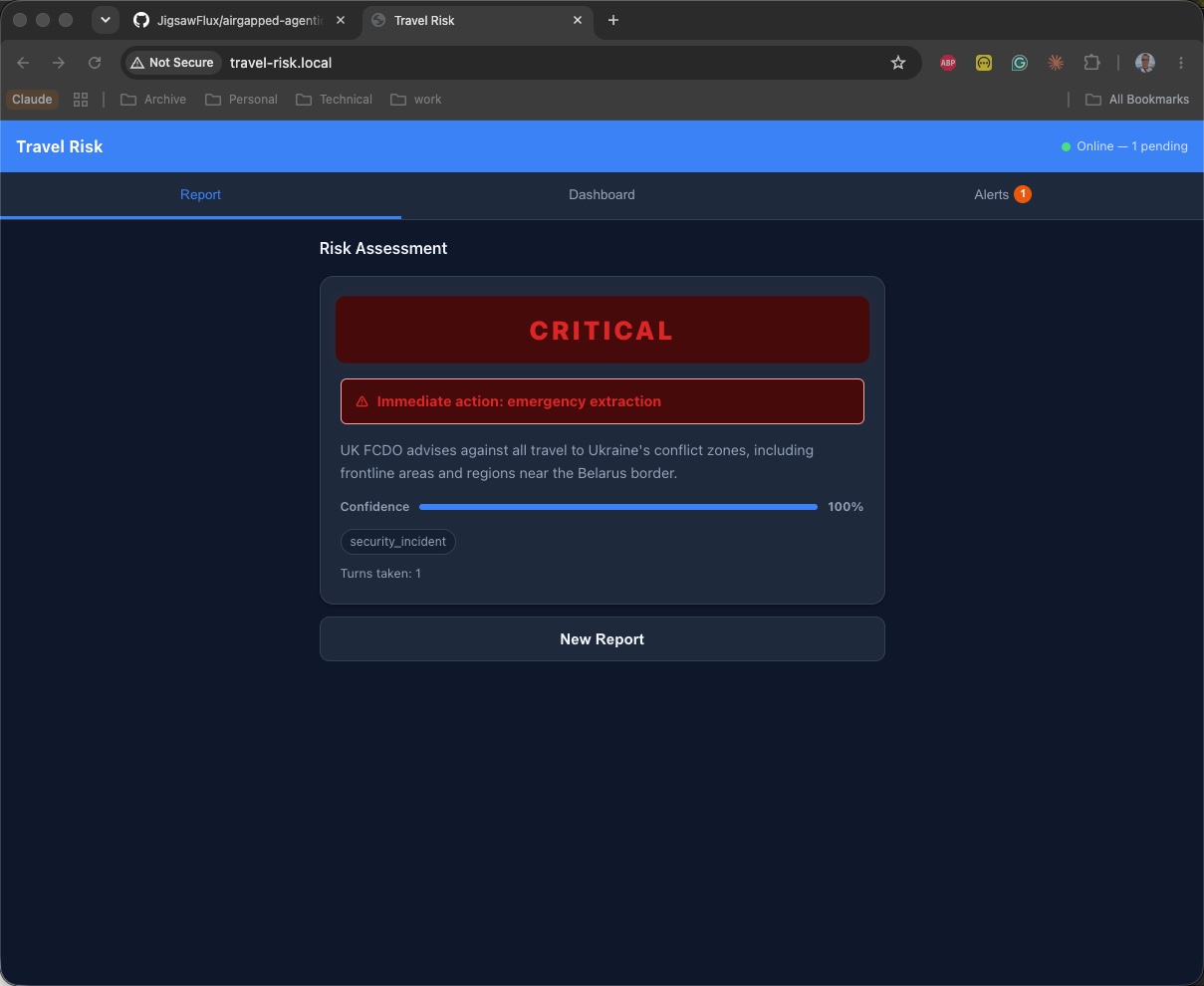Click the yellow extension icon beside ABP
Viewport: 1204px width, 986px height.
(x=984, y=63)
